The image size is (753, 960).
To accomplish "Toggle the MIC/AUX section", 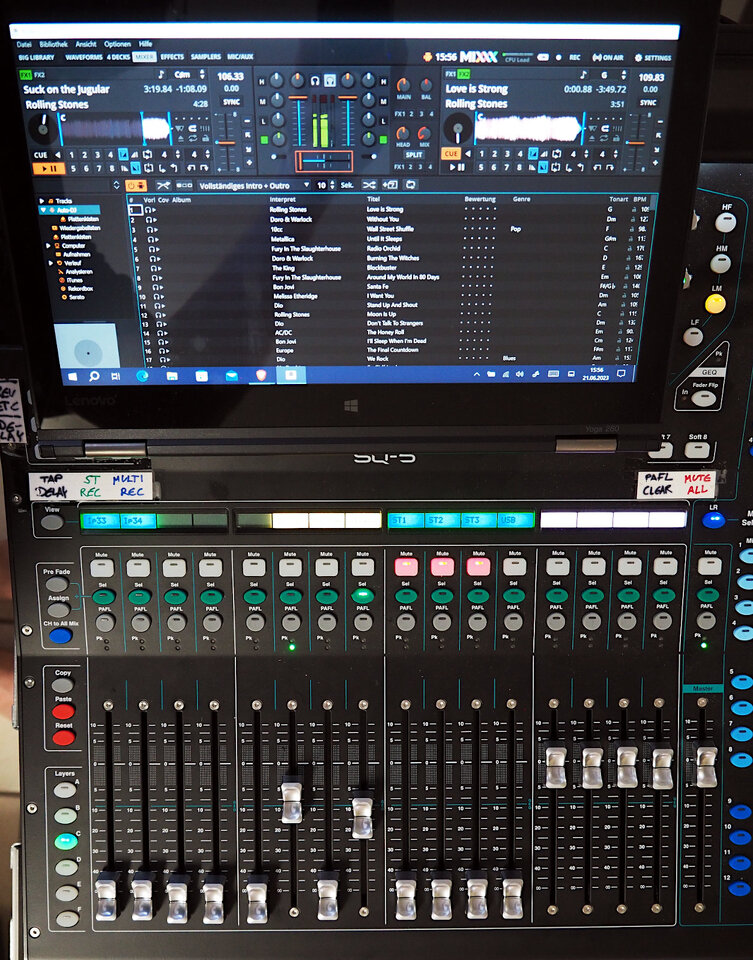I will [240, 57].
